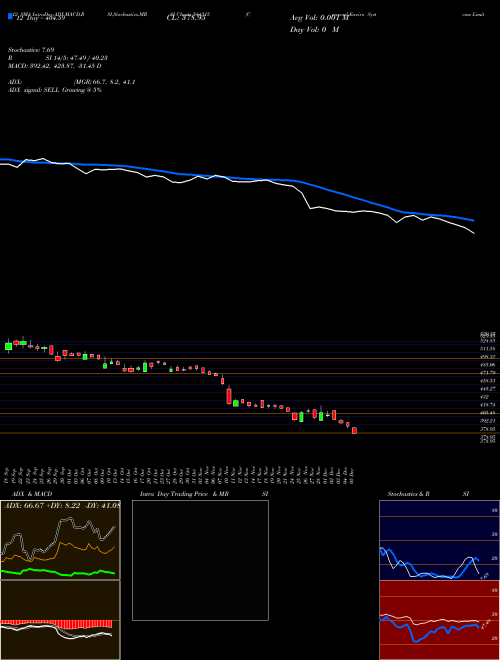Click the 511.58 price axis label
The image size is (500, 660).
488,349
